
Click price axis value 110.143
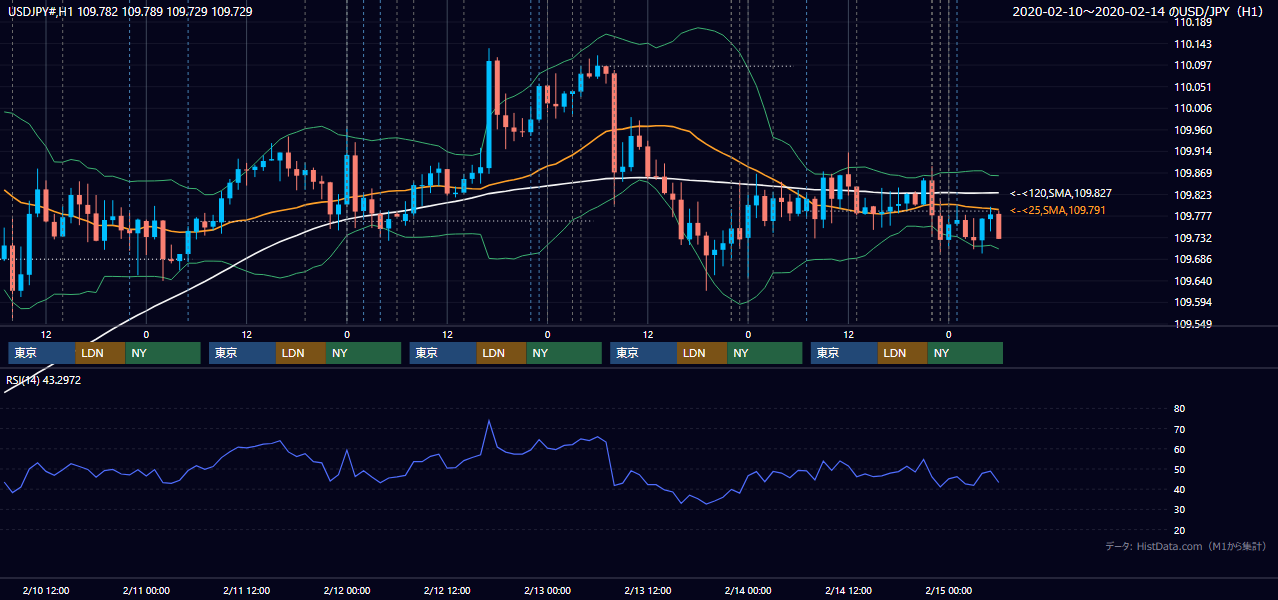click(x=1194, y=44)
